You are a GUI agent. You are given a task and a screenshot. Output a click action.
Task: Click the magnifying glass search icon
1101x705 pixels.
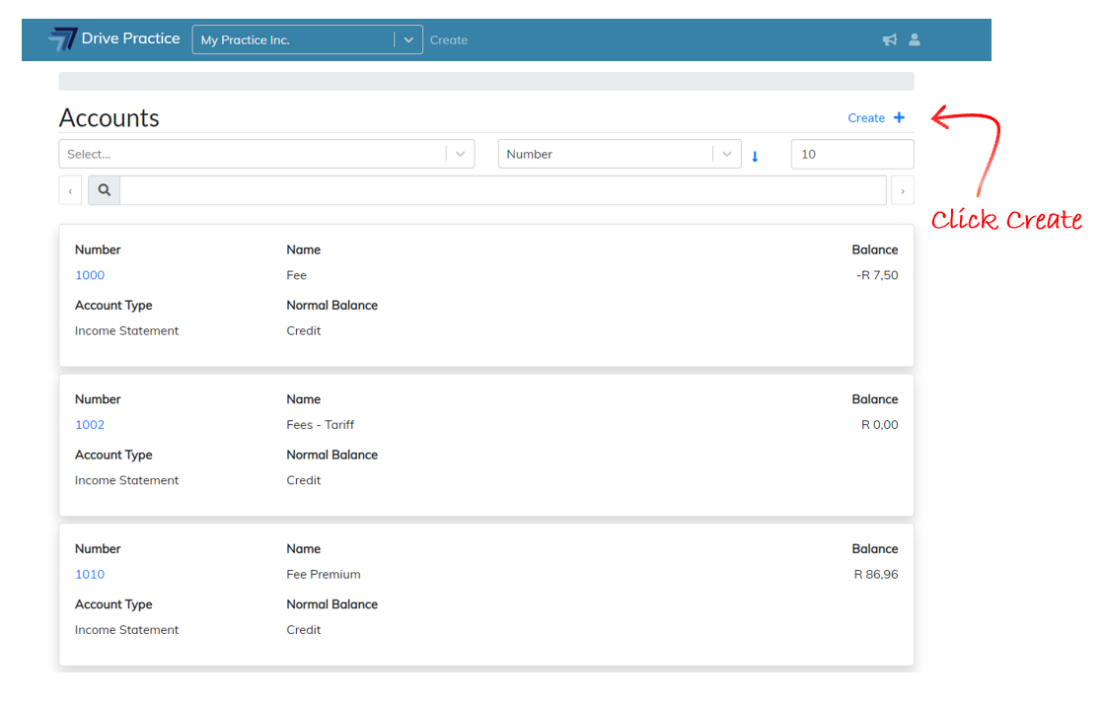(x=104, y=190)
